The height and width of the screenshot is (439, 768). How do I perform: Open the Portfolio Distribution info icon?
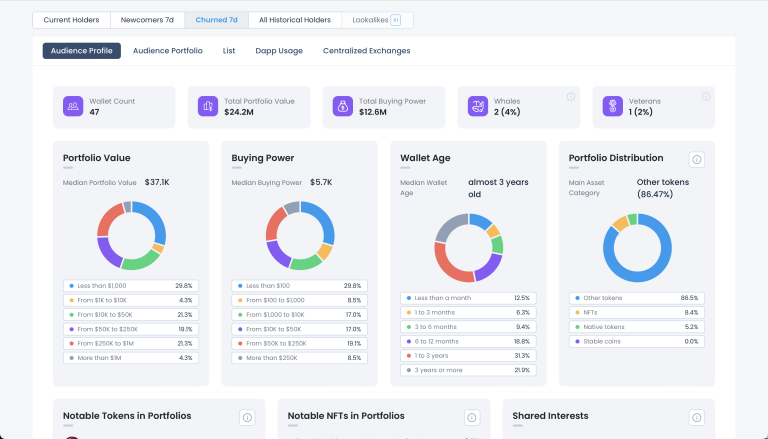pos(697,159)
